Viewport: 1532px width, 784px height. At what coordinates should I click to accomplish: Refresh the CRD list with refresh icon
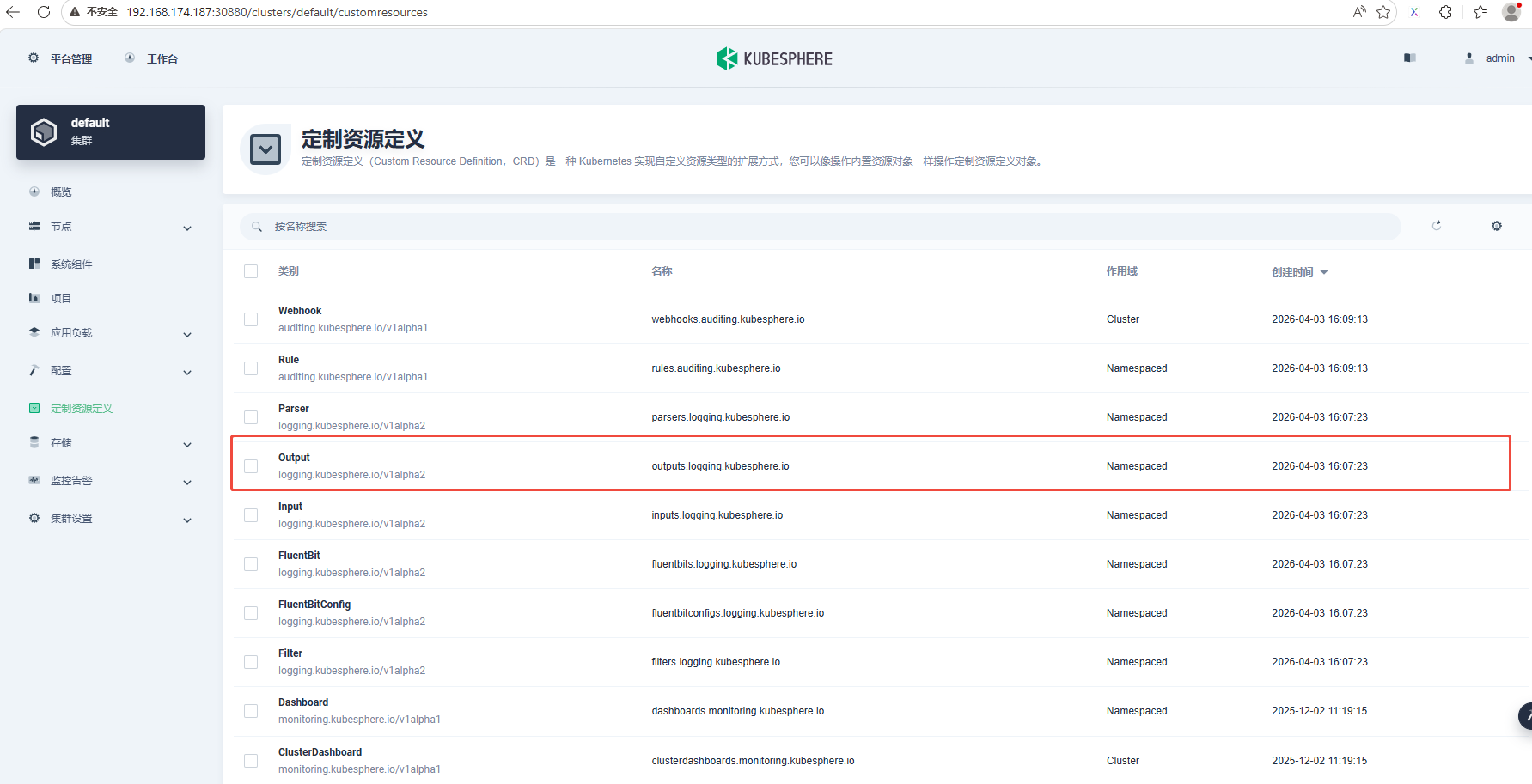pyautogui.click(x=1437, y=226)
